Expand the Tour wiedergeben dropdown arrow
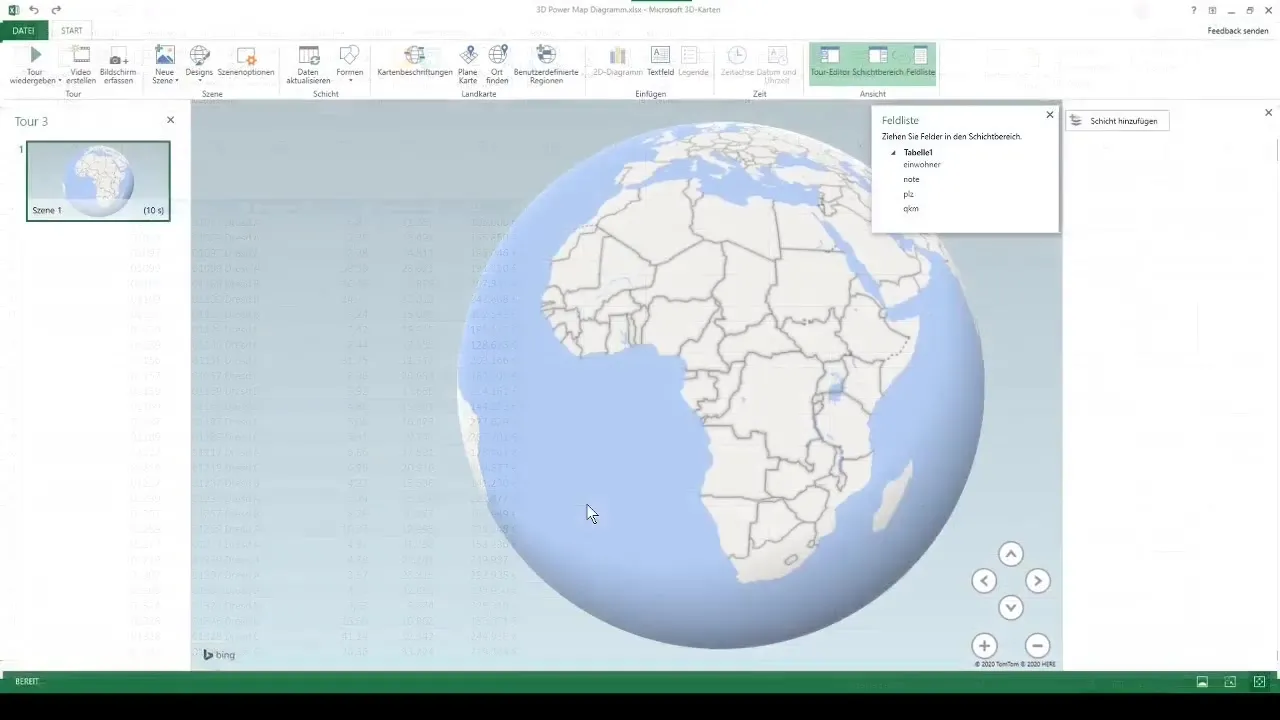The image size is (1280, 720). (60, 81)
